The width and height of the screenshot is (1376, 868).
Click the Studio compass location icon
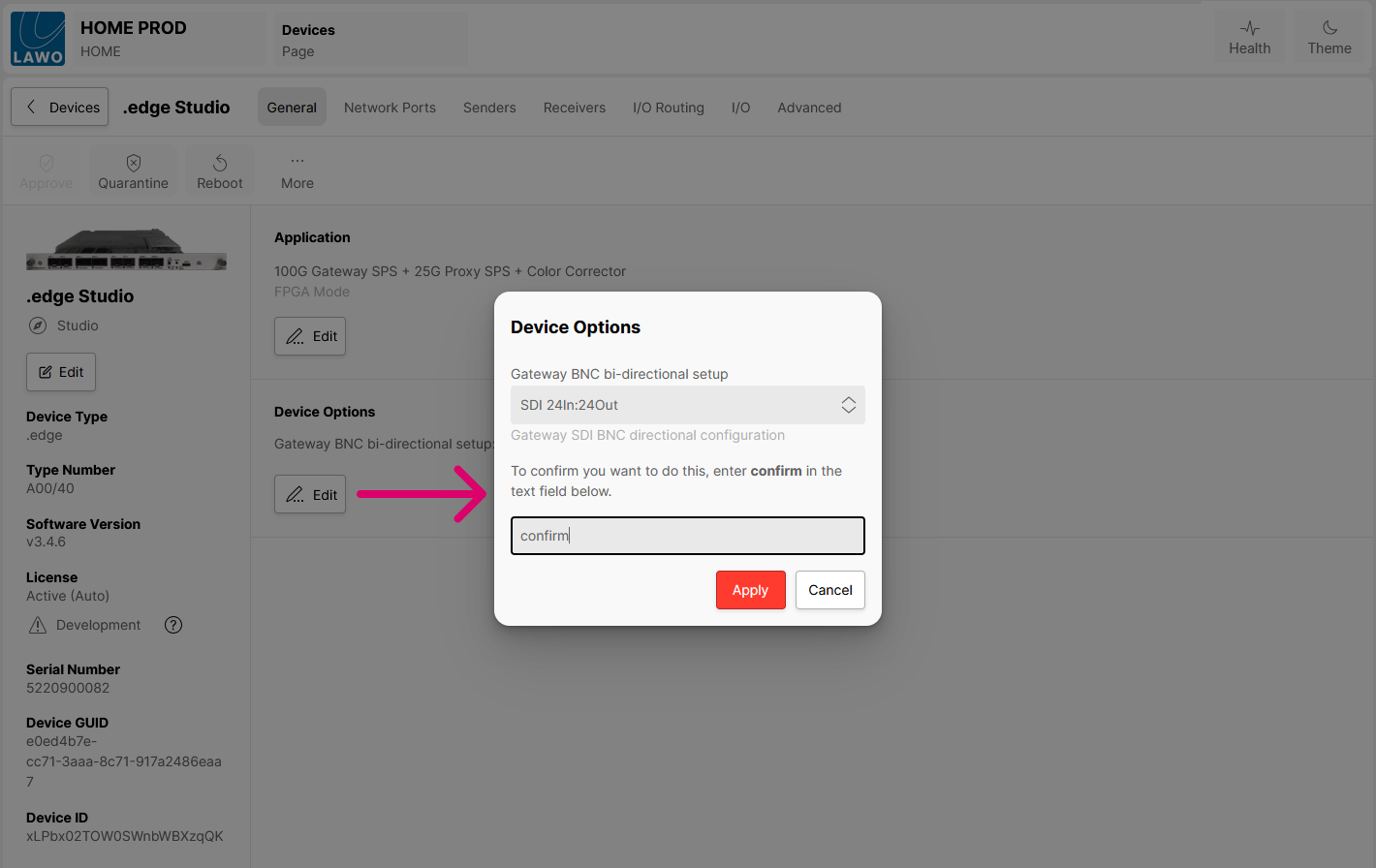[38, 325]
